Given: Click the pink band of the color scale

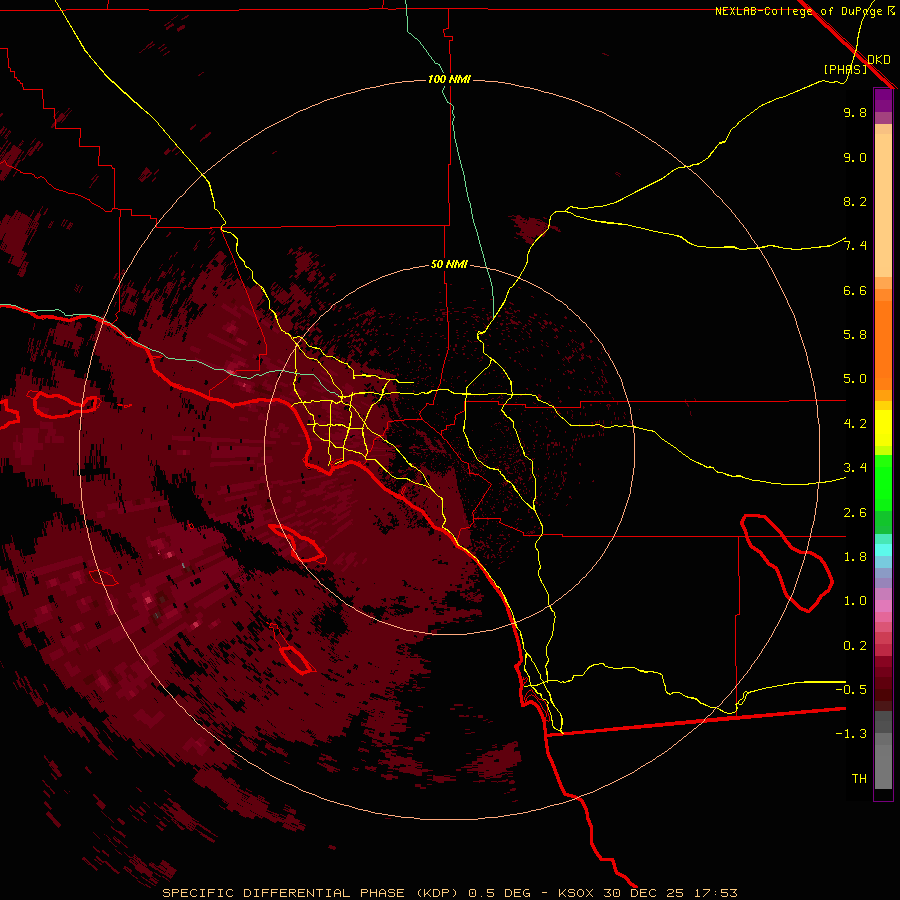Looking at the screenshot, I should [x=883, y=606].
